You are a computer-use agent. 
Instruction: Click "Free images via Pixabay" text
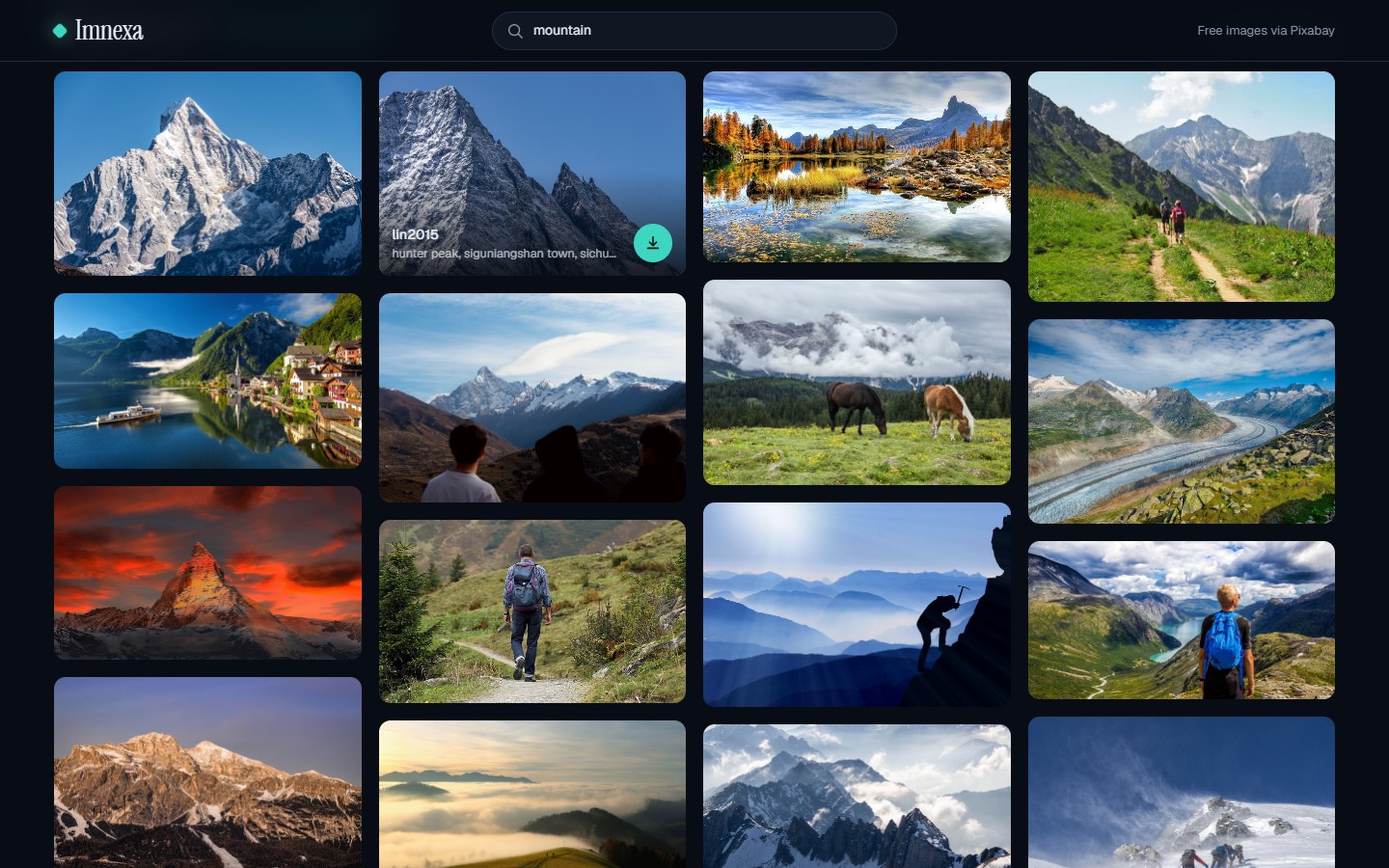click(1266, 31)
